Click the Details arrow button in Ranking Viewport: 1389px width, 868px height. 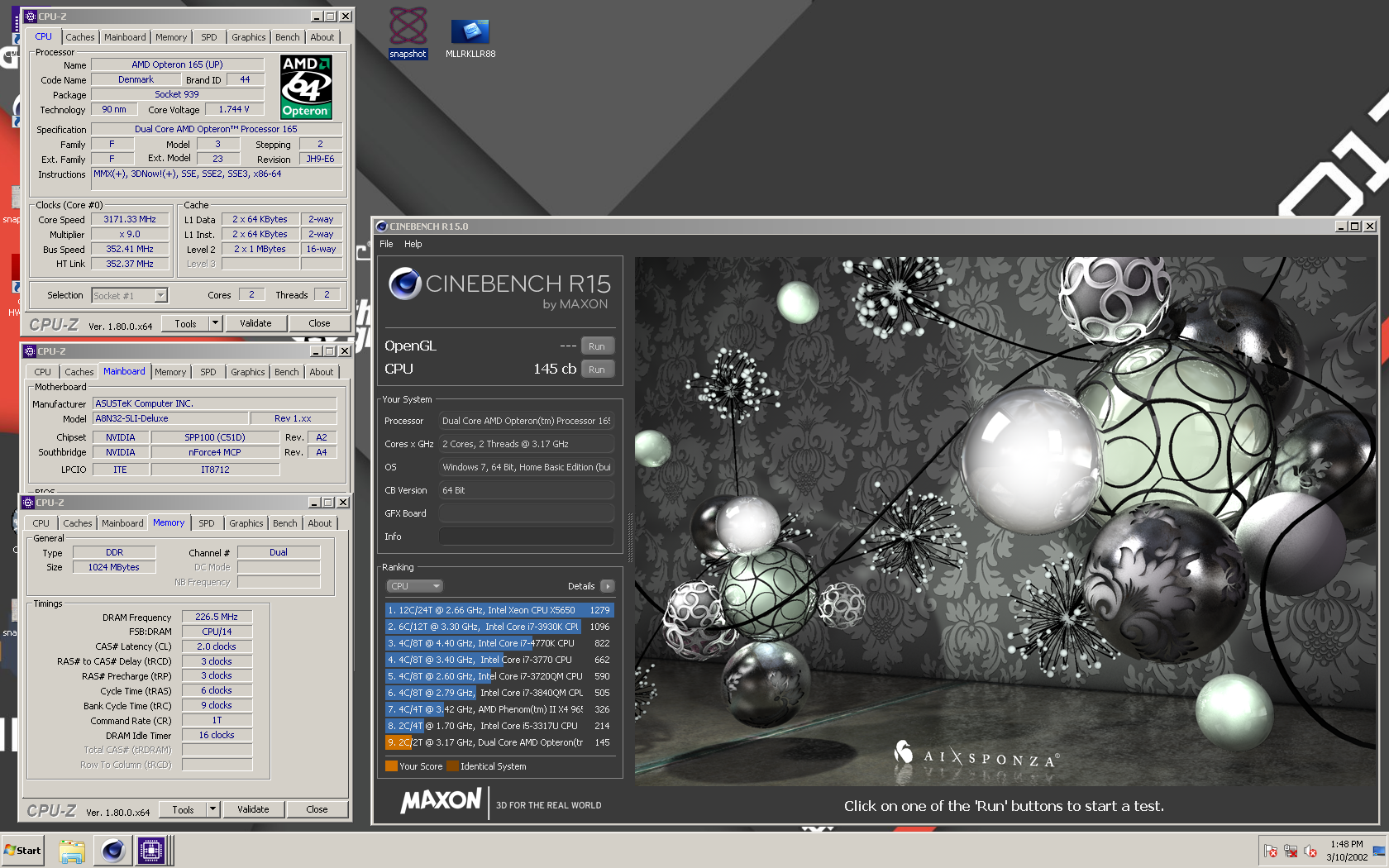point(608,586)
